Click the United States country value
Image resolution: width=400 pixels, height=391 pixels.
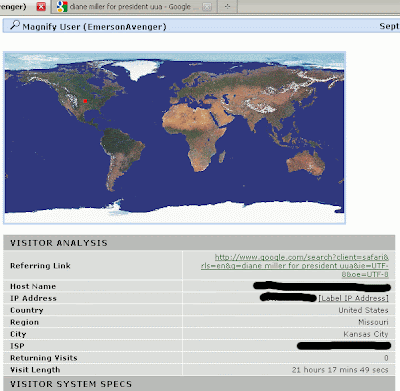click(363, 310)
